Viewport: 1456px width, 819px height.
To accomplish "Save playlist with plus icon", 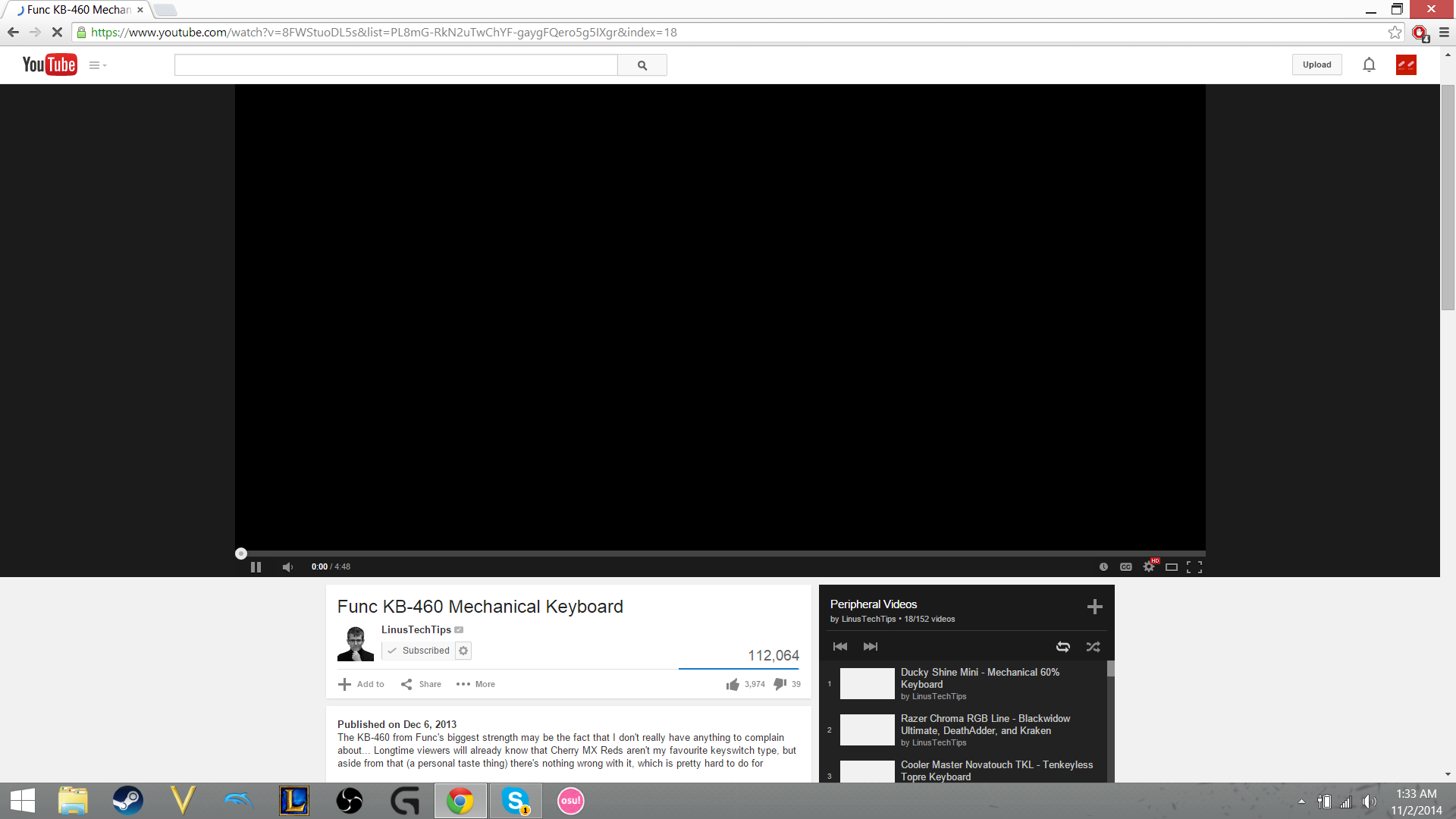I will [1094, 607].
